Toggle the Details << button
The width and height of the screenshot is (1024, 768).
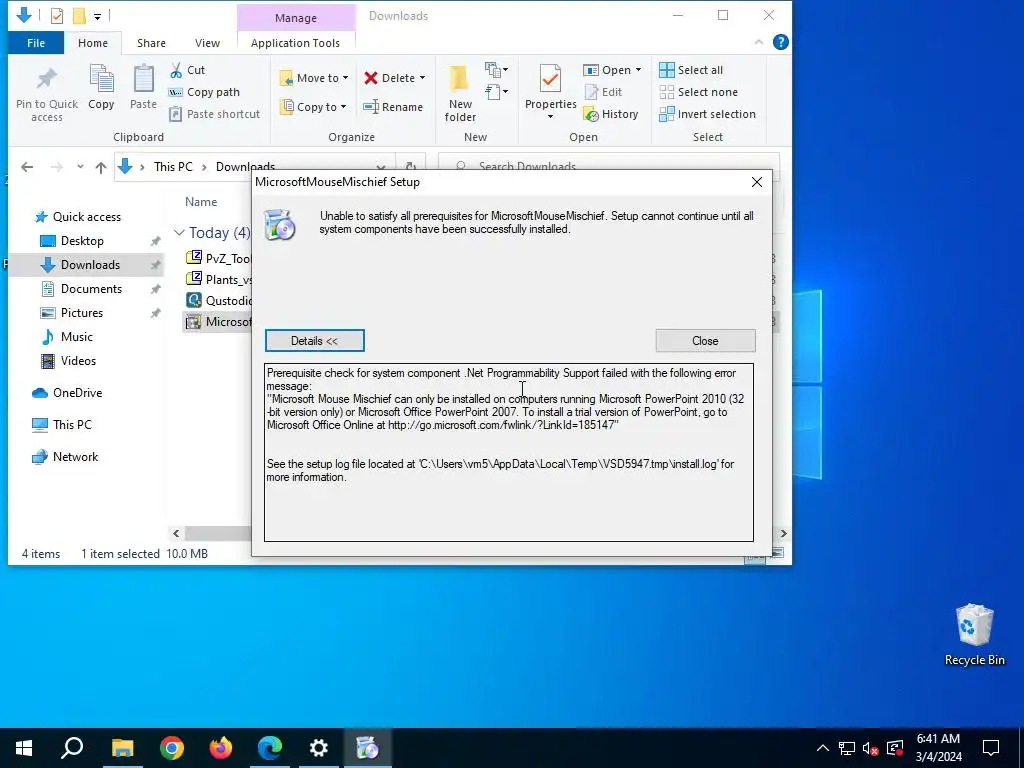tap(314, 341)
